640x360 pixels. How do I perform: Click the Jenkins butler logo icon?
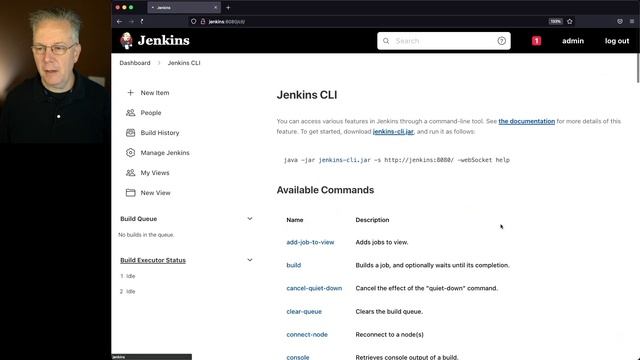point(127,41)
